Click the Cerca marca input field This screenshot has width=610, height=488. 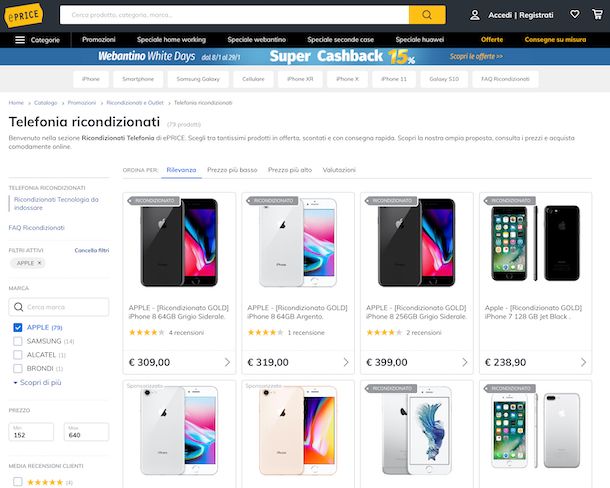tap(59, 307)
